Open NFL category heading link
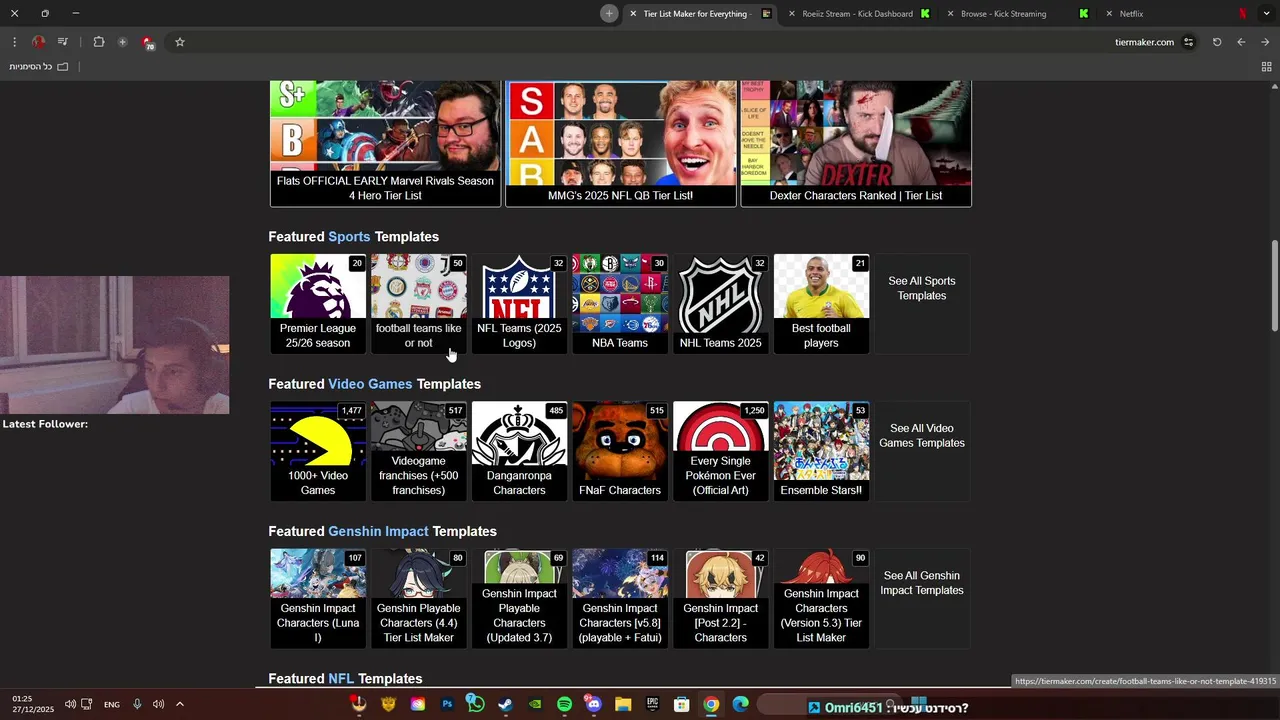 [341, 678]
